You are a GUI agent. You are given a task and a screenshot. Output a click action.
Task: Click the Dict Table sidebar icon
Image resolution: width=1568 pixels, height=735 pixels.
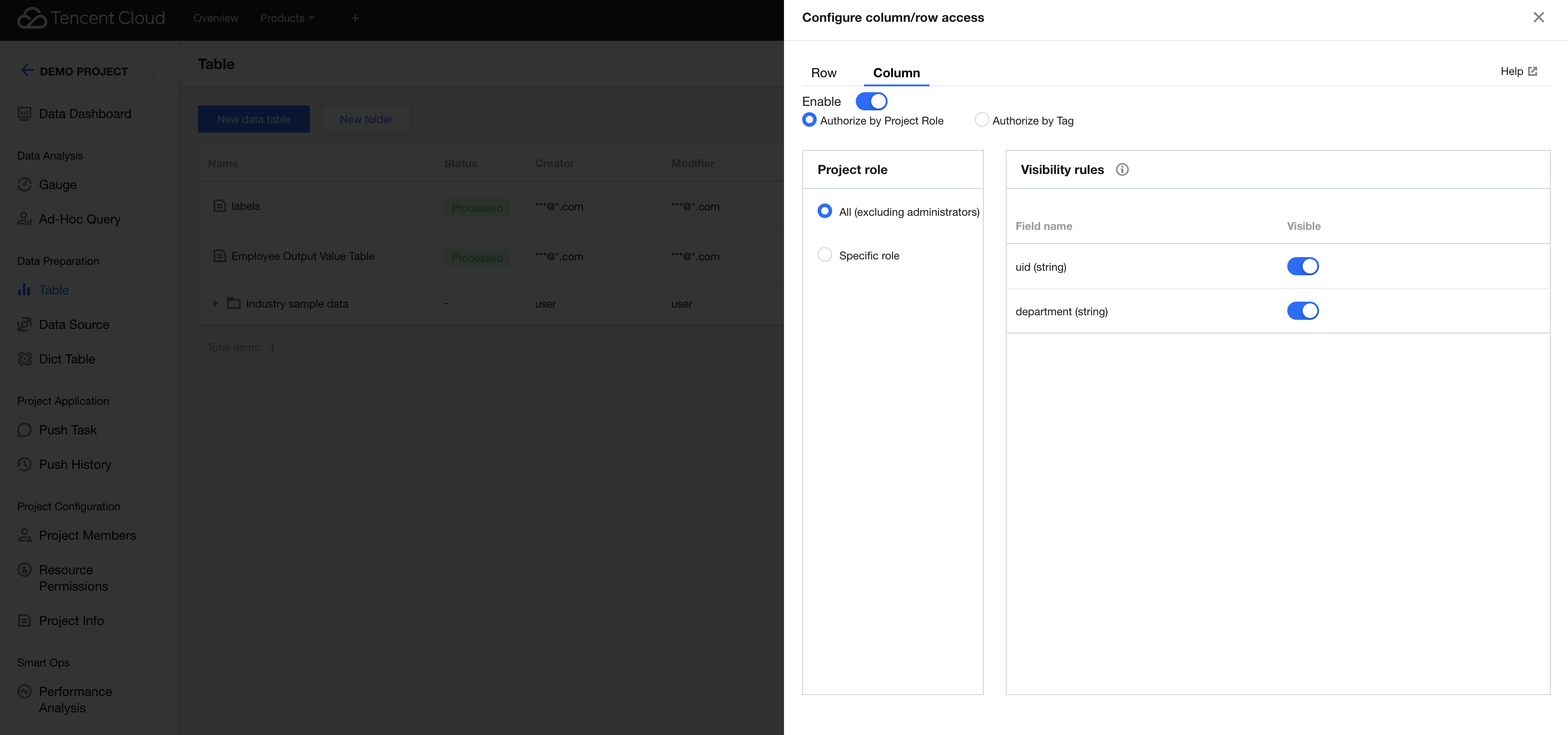click(25, 359)
